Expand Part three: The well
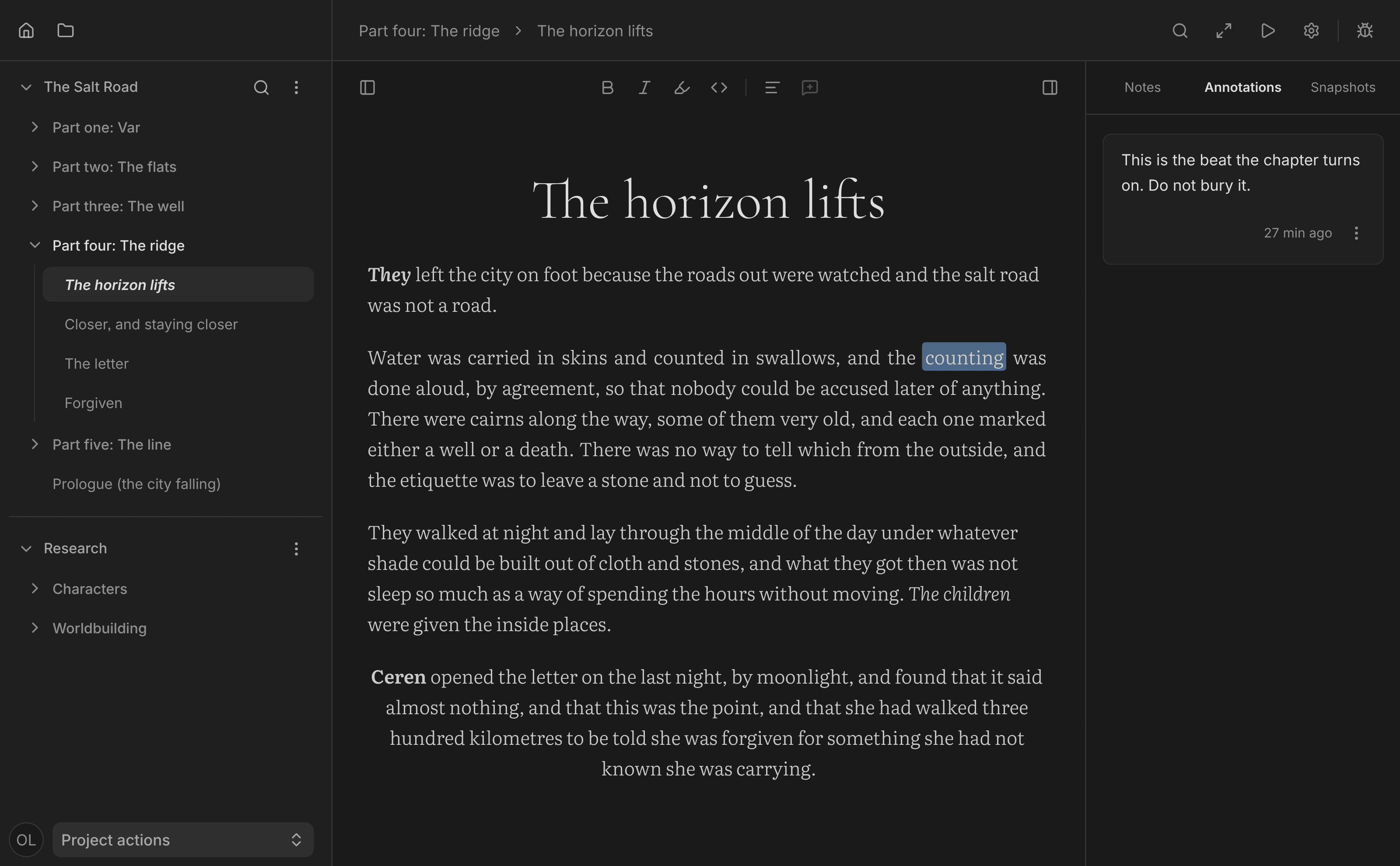The height and width of the screenshot is (866, 1400). (x=35, y=206)
